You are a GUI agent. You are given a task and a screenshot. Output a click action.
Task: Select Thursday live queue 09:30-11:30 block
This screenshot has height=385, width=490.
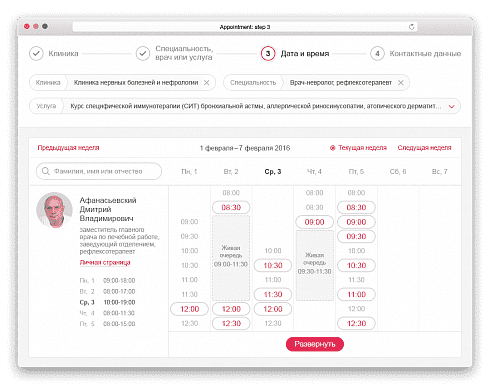point(314,265)
